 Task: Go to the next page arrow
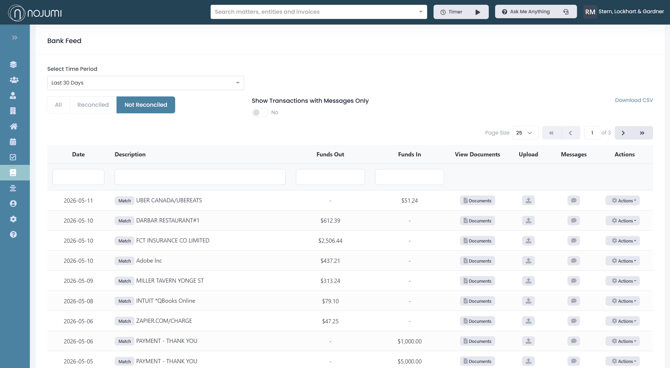point(623,133)
